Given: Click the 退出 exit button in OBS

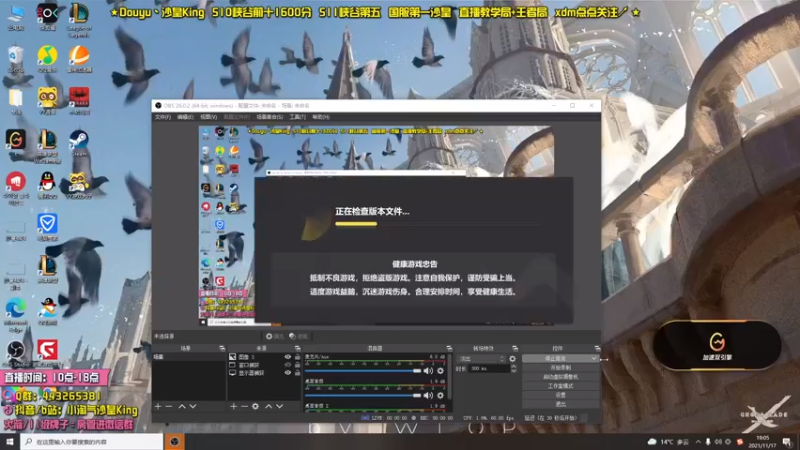Looking at the screenshot, I should pyautogui.click(x=560, y=404).
